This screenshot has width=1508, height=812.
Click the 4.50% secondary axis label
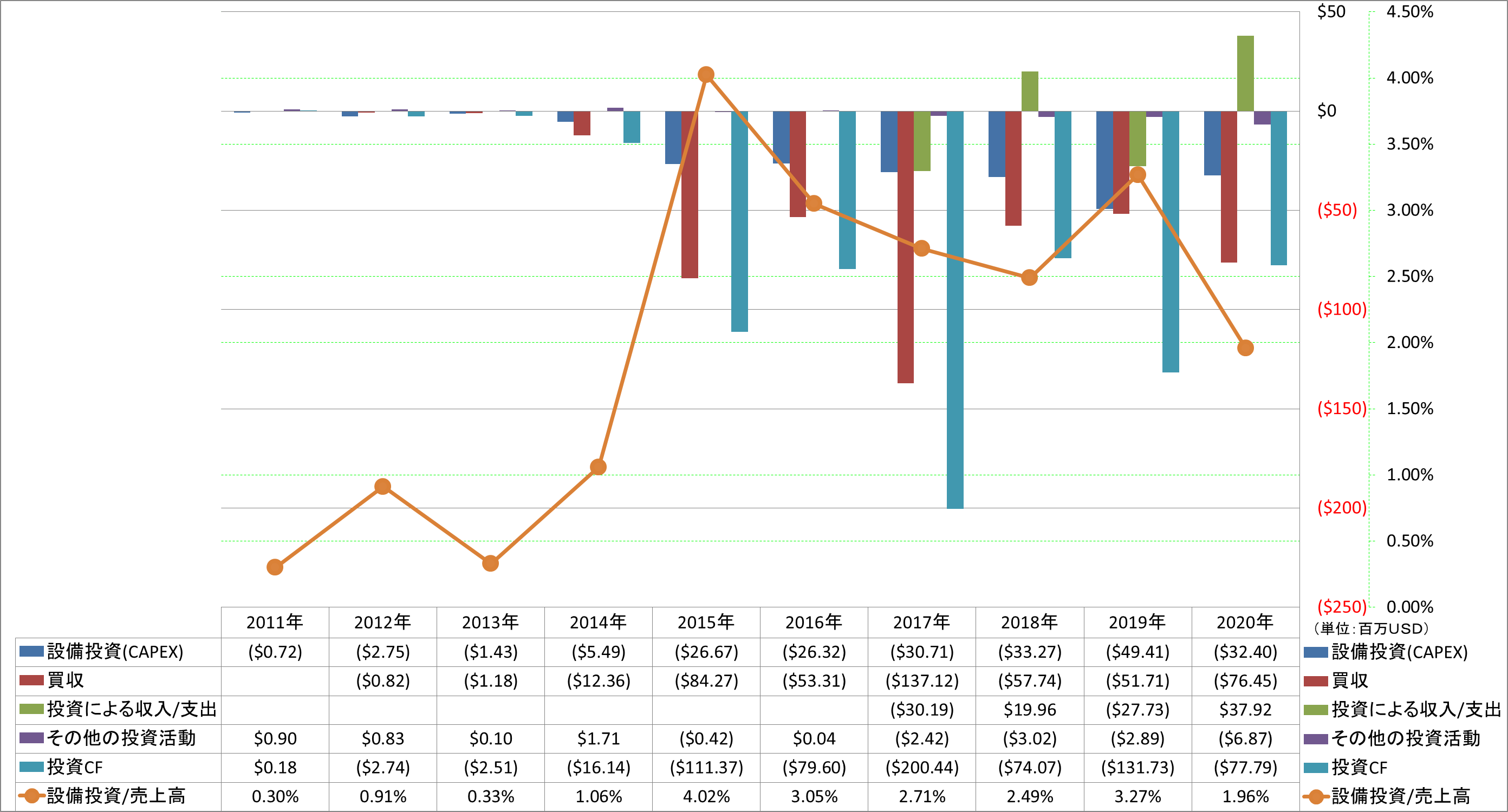point(1409,11)
